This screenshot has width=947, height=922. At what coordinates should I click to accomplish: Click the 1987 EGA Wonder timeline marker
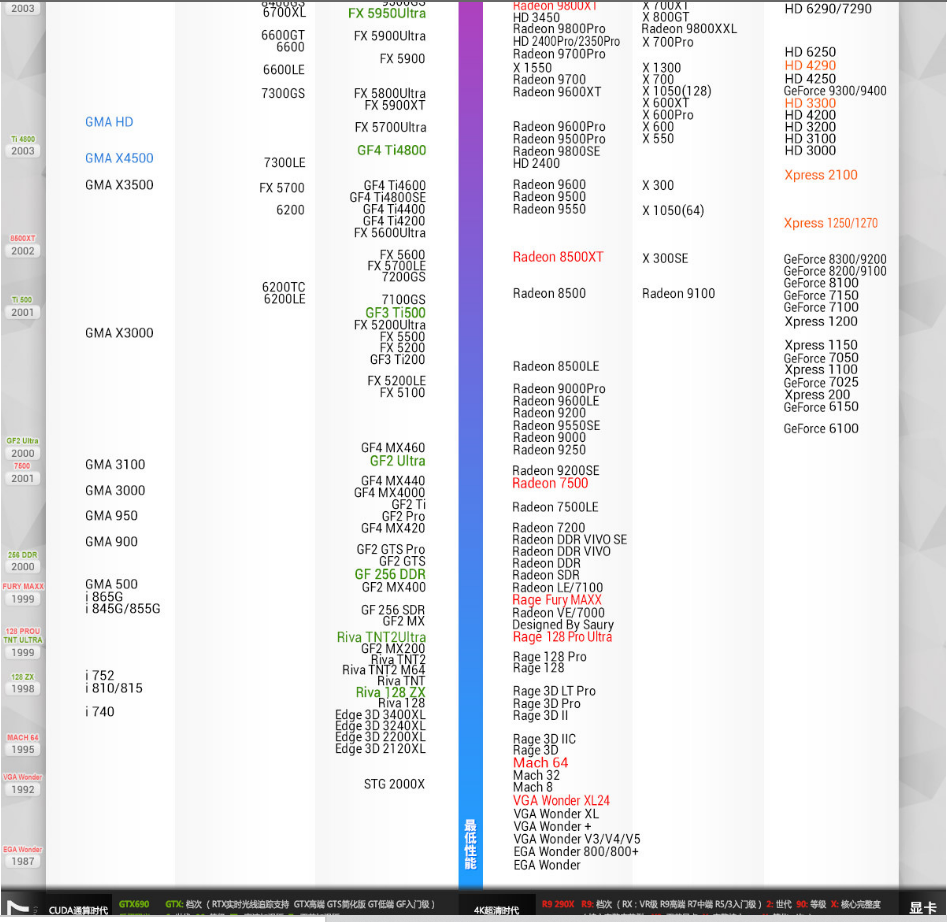tap(23, 860)
